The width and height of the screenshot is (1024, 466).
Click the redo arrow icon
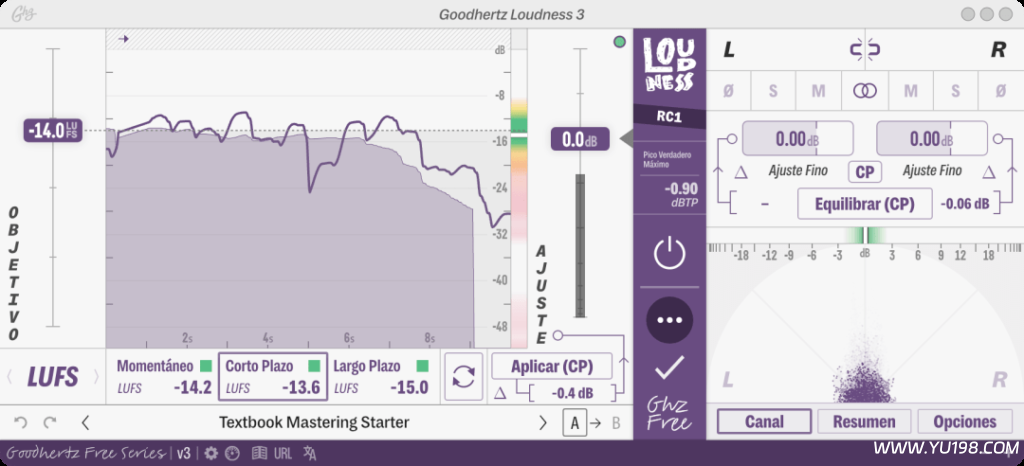[50, 423]
